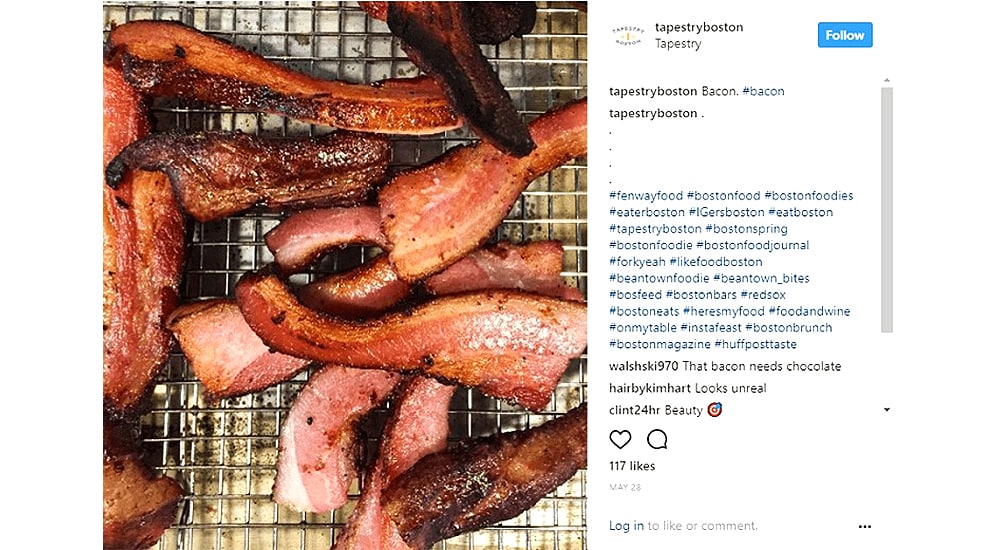Open the tapestryboston username in header
The height and width of the screenshot is (550, 1000).
pyautogui.click(x=699, y=27)
